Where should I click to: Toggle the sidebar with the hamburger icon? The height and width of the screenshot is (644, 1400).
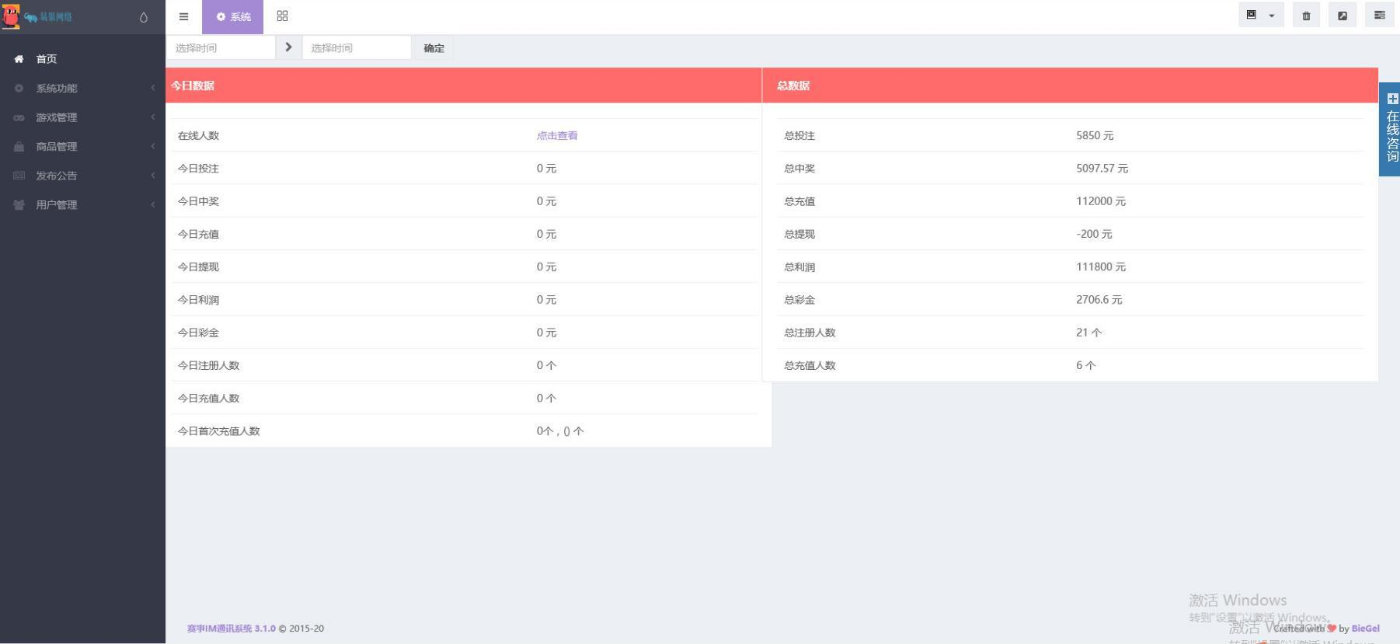tap(183, 16)
